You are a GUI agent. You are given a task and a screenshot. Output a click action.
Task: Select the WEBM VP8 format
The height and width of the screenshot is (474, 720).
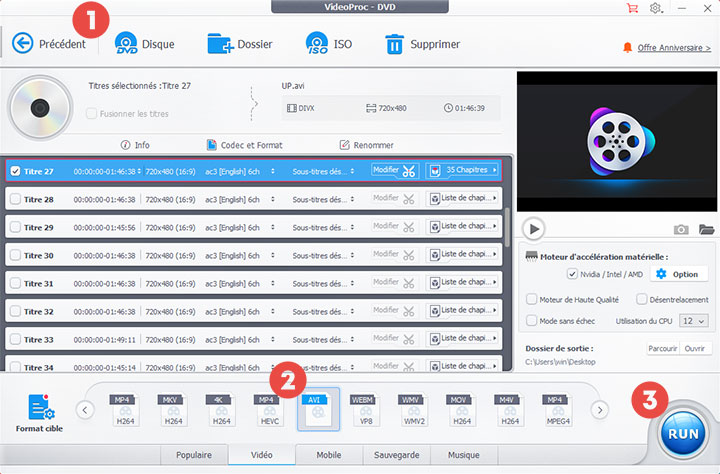[x=366, y=409]
